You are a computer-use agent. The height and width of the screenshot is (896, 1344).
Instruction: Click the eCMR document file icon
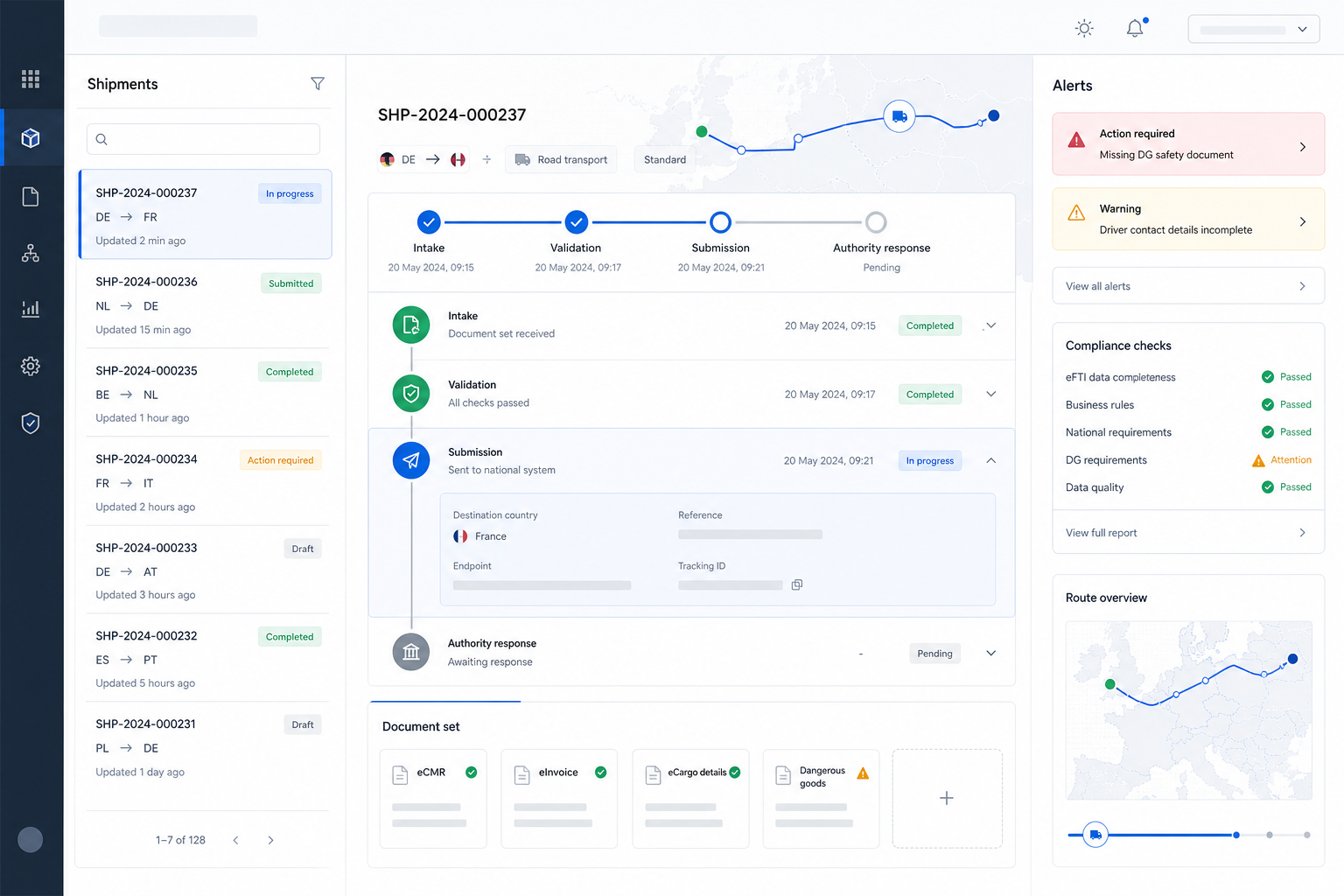(x=400, y=774)
